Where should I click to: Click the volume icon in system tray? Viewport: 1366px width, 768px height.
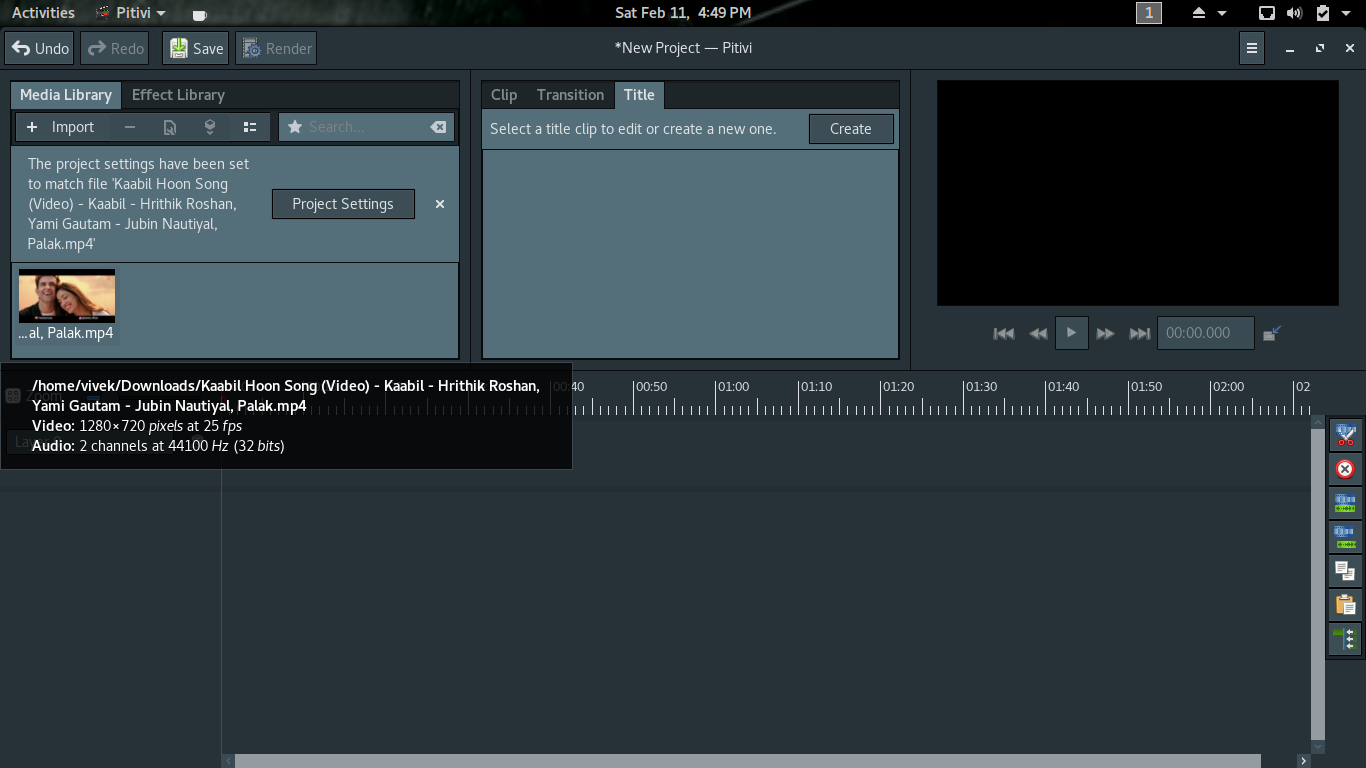pyautogui.click(x=1294, y=13)
